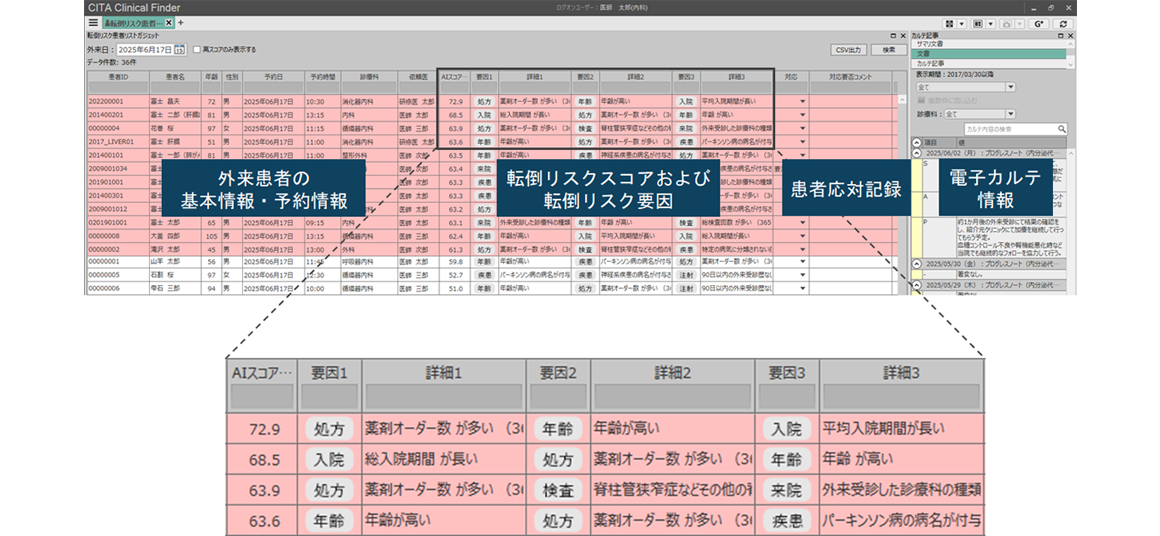The height and width of the screenshot is (536, 1160).
Task: Click the 検索 button
Action: 888,48
